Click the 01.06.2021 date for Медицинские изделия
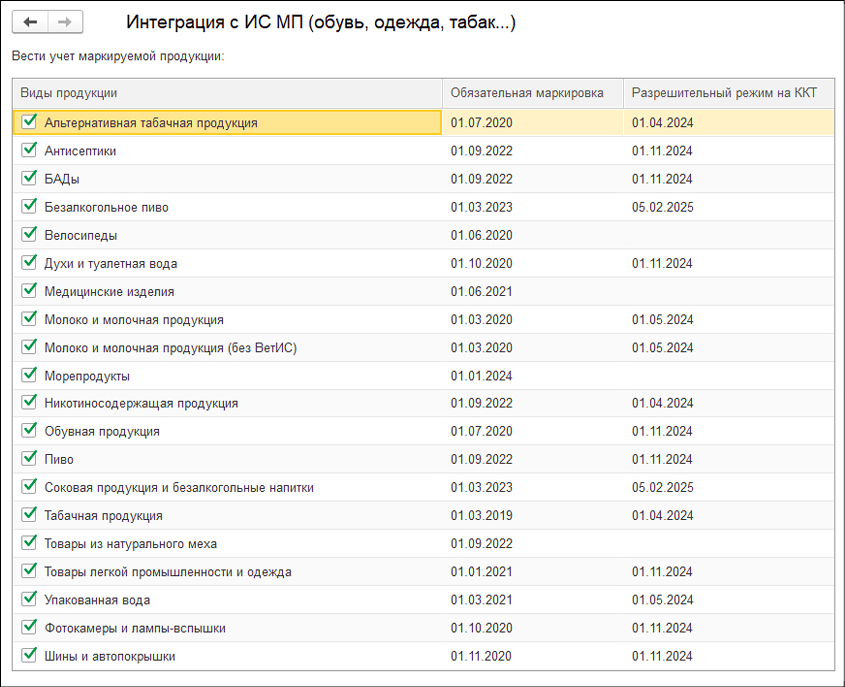Viewport: 845px width, 687px height. click(x=482, y=292)
